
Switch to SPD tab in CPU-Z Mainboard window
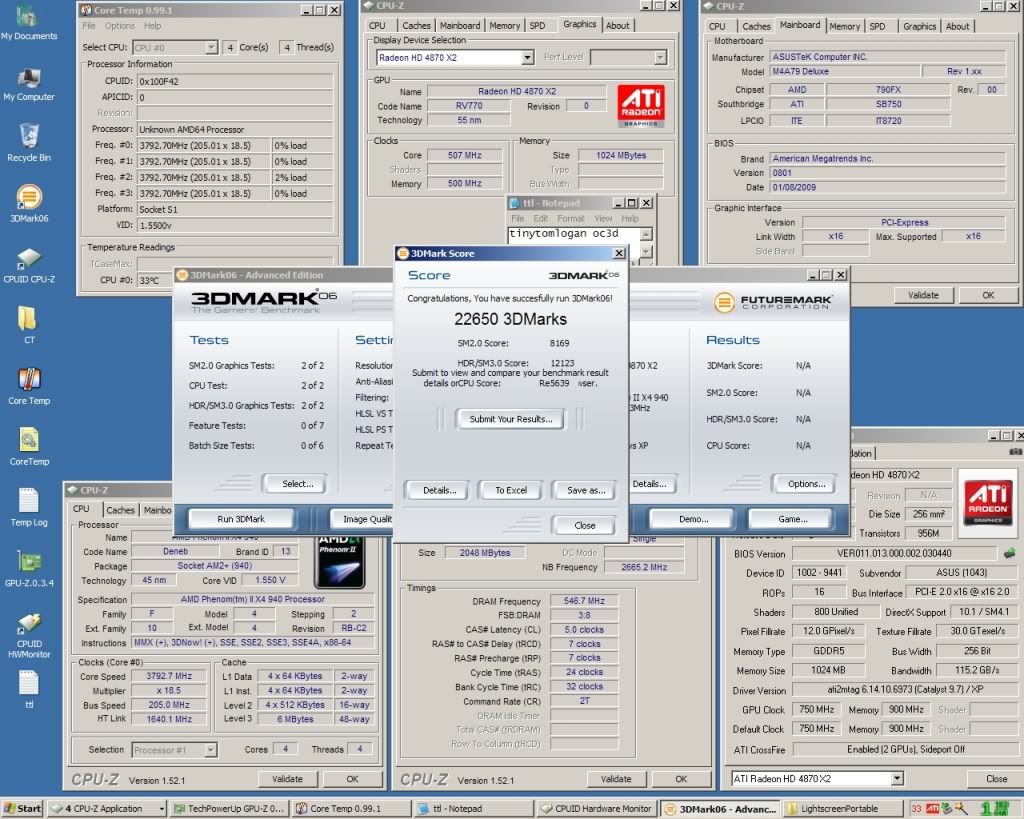(x=877, y=26)
